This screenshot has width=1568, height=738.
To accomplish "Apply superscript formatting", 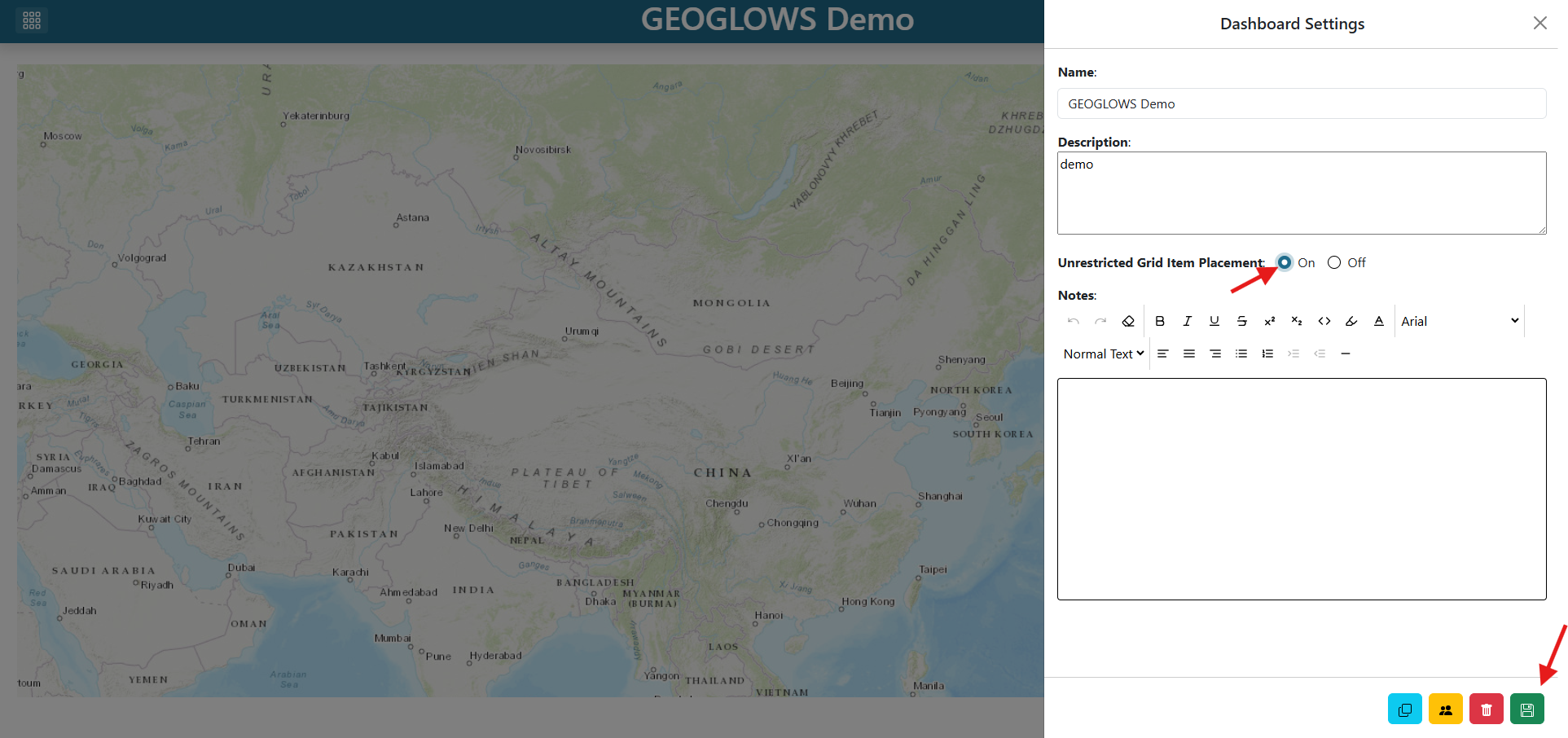I will (x=1269, y=321).
